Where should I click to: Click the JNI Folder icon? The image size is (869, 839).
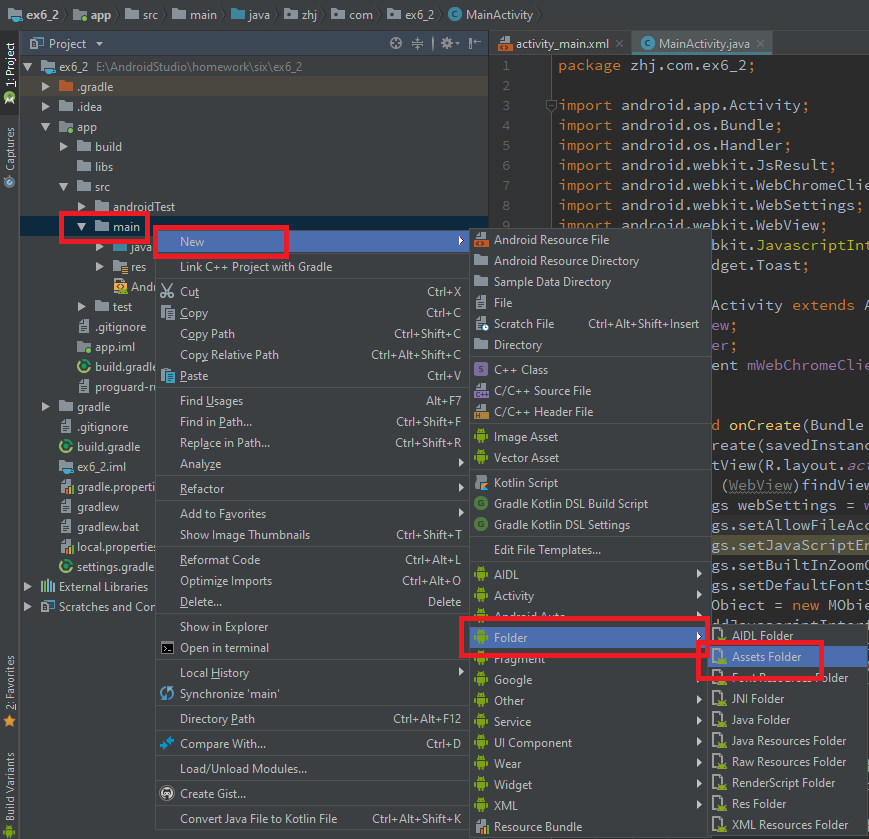(719, 699)
